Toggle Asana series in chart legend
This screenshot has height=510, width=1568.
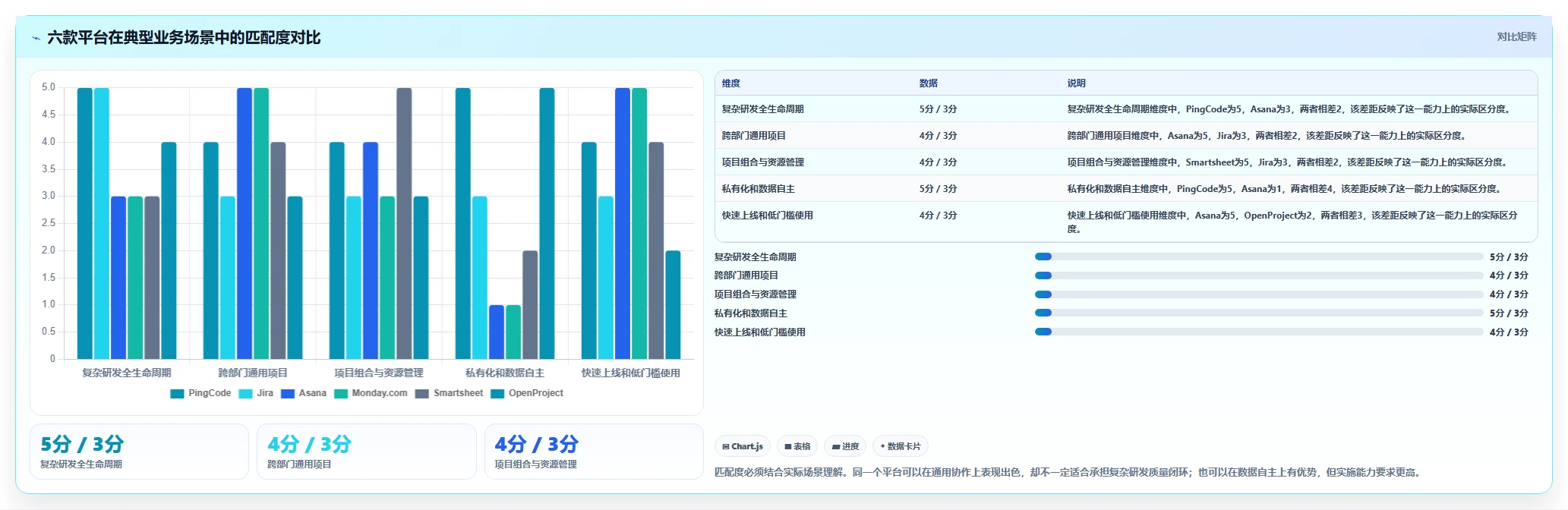tap(304, 393)
